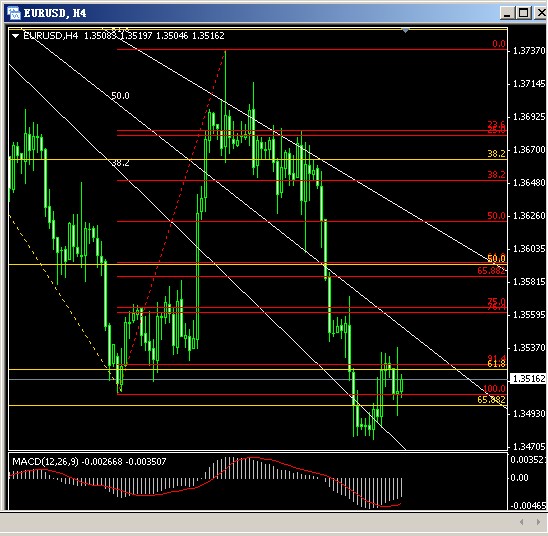548x536 pixels.
Task: Select the yellow Fibonacci 38.2 level label
Action: tap(496, 154)
